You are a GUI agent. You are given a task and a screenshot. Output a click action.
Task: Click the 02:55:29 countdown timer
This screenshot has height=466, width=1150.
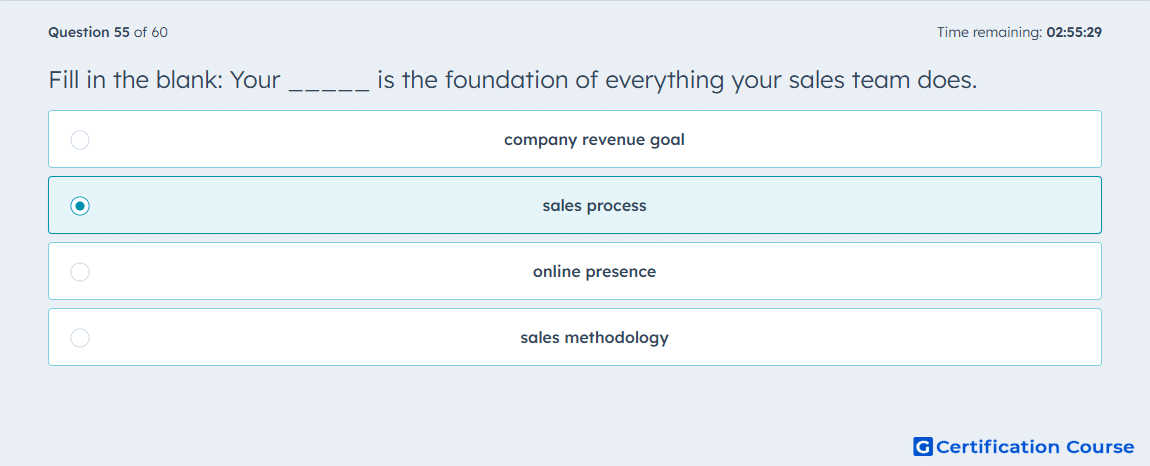1074,32
